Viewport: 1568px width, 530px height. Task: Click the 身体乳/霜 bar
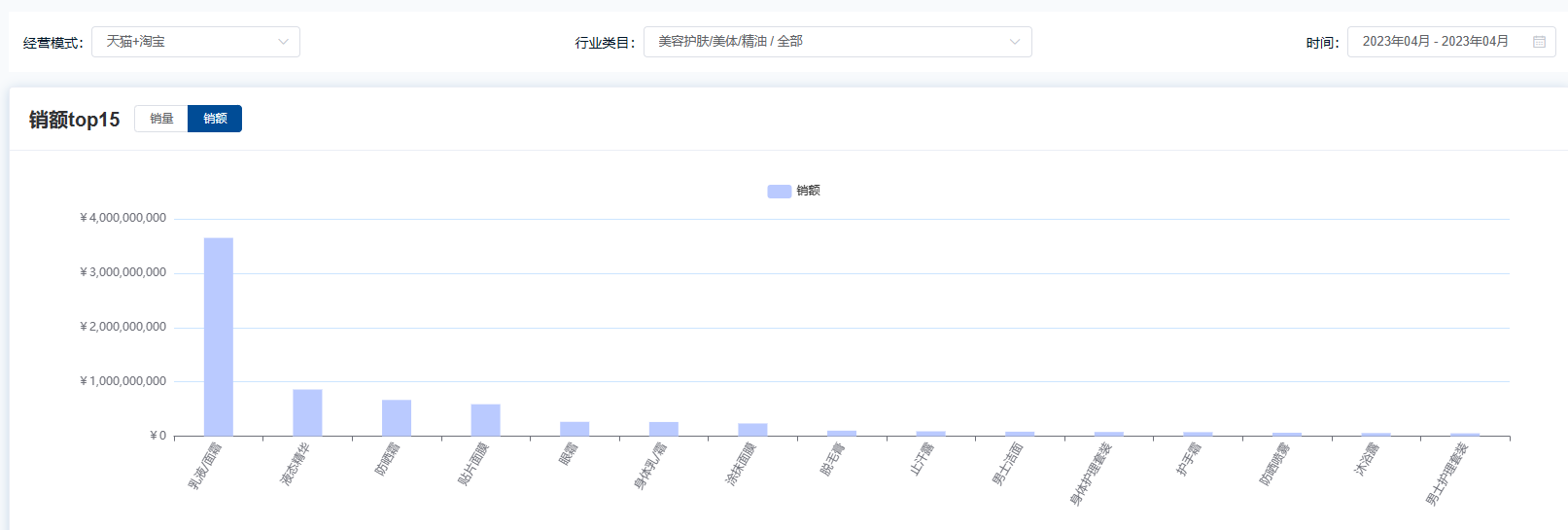pos(664,429)
